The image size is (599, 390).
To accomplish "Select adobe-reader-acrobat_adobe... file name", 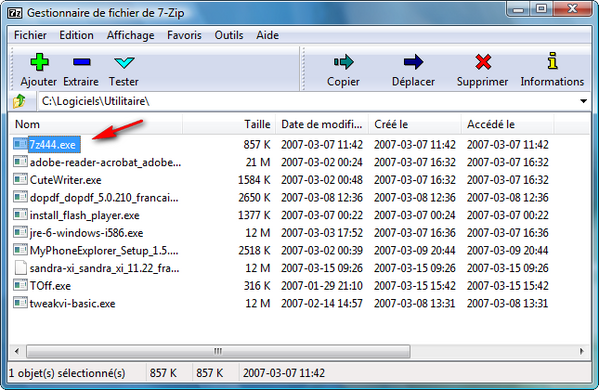I will pyautogui.click(x=105, y=162).
